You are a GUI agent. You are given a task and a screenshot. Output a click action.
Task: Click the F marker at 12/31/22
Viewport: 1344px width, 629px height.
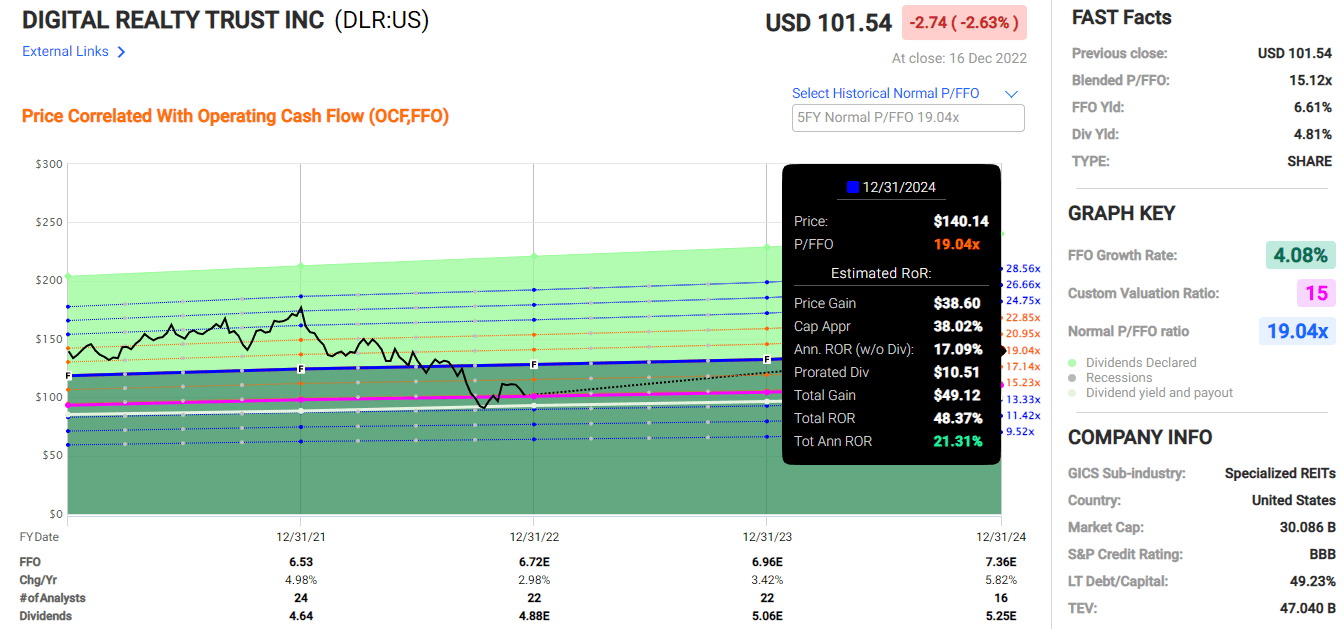tap(534, 365)
